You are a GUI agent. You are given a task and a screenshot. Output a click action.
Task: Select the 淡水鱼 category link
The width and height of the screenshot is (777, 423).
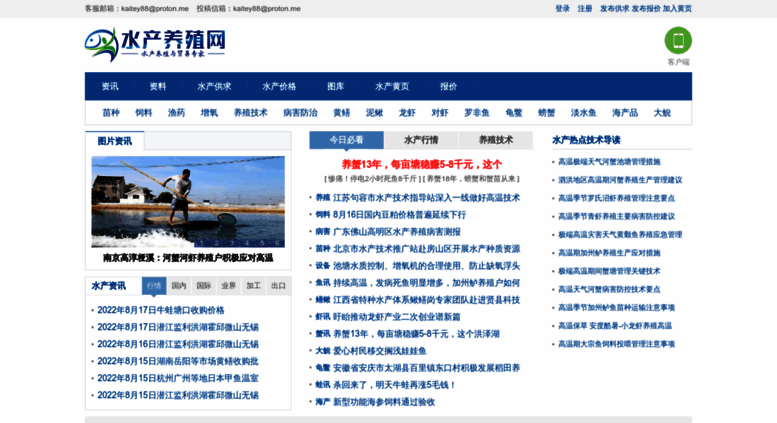[x=584, y=113]
